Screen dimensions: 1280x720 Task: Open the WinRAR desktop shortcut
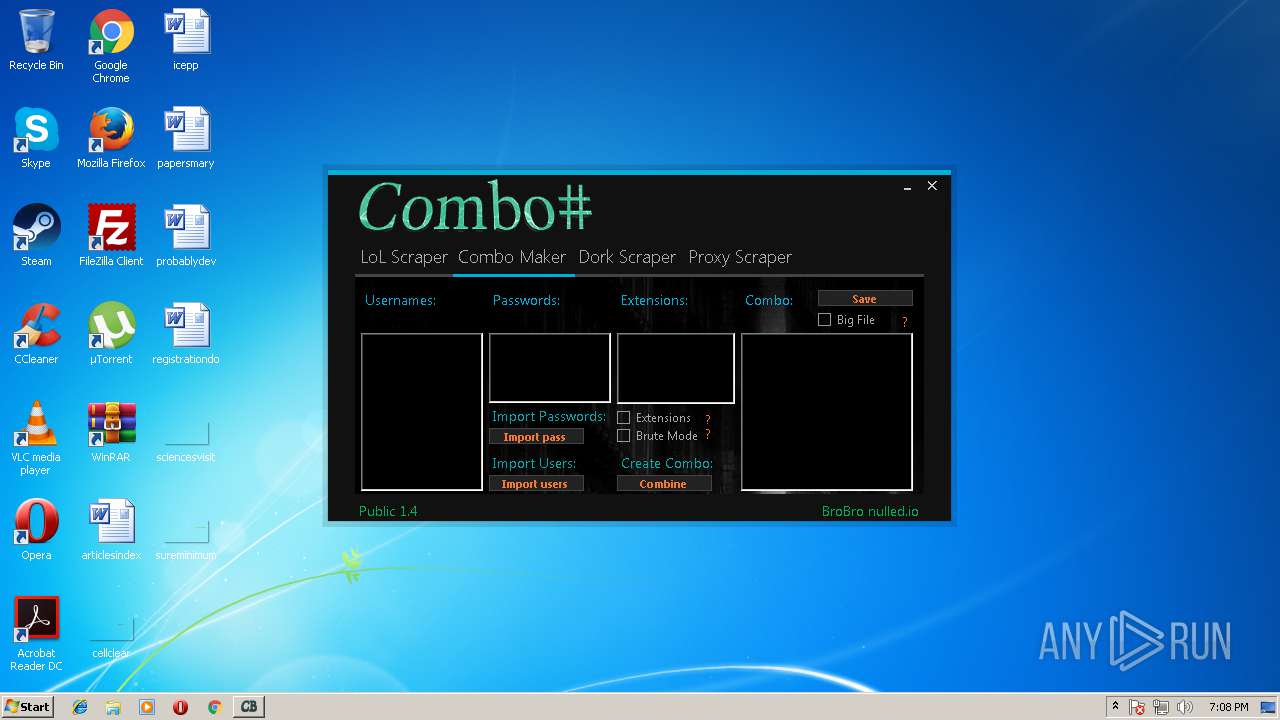(x=111, y=433)
